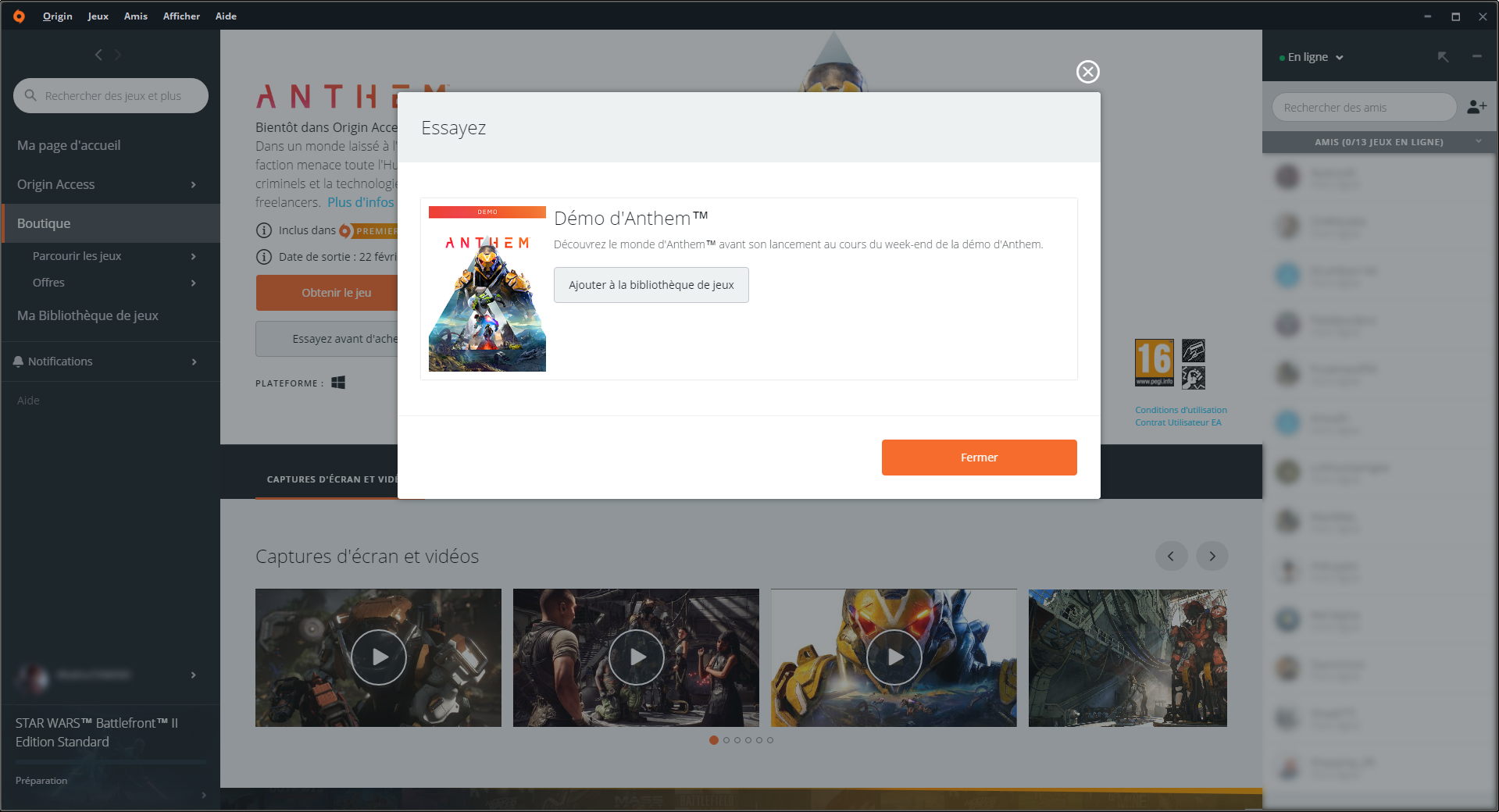This screenshot has height=812, width=1499.
Task: Click the Origin logo icon
Action: pos(19,16)
